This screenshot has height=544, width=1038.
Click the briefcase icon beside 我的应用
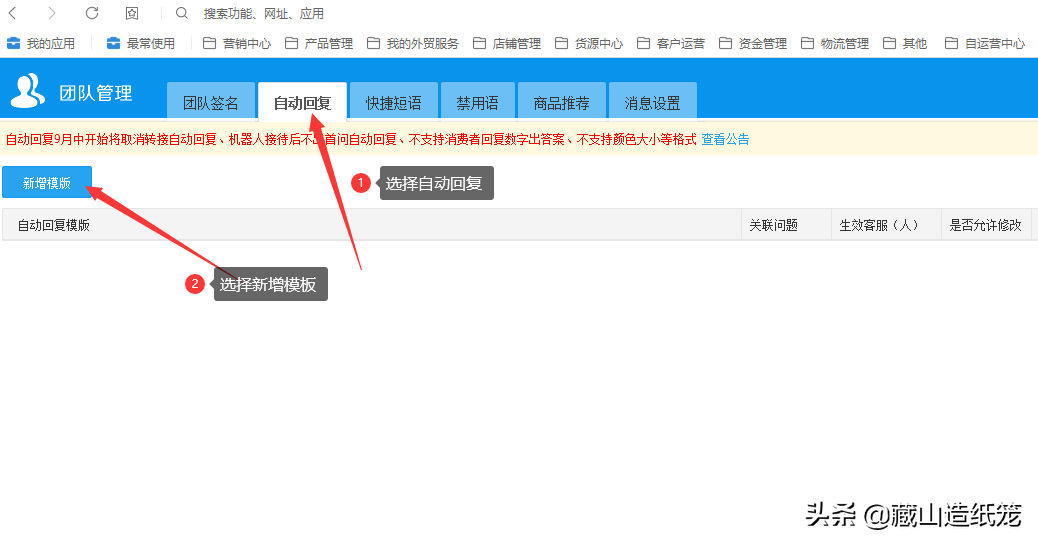[x=13, y=44]
